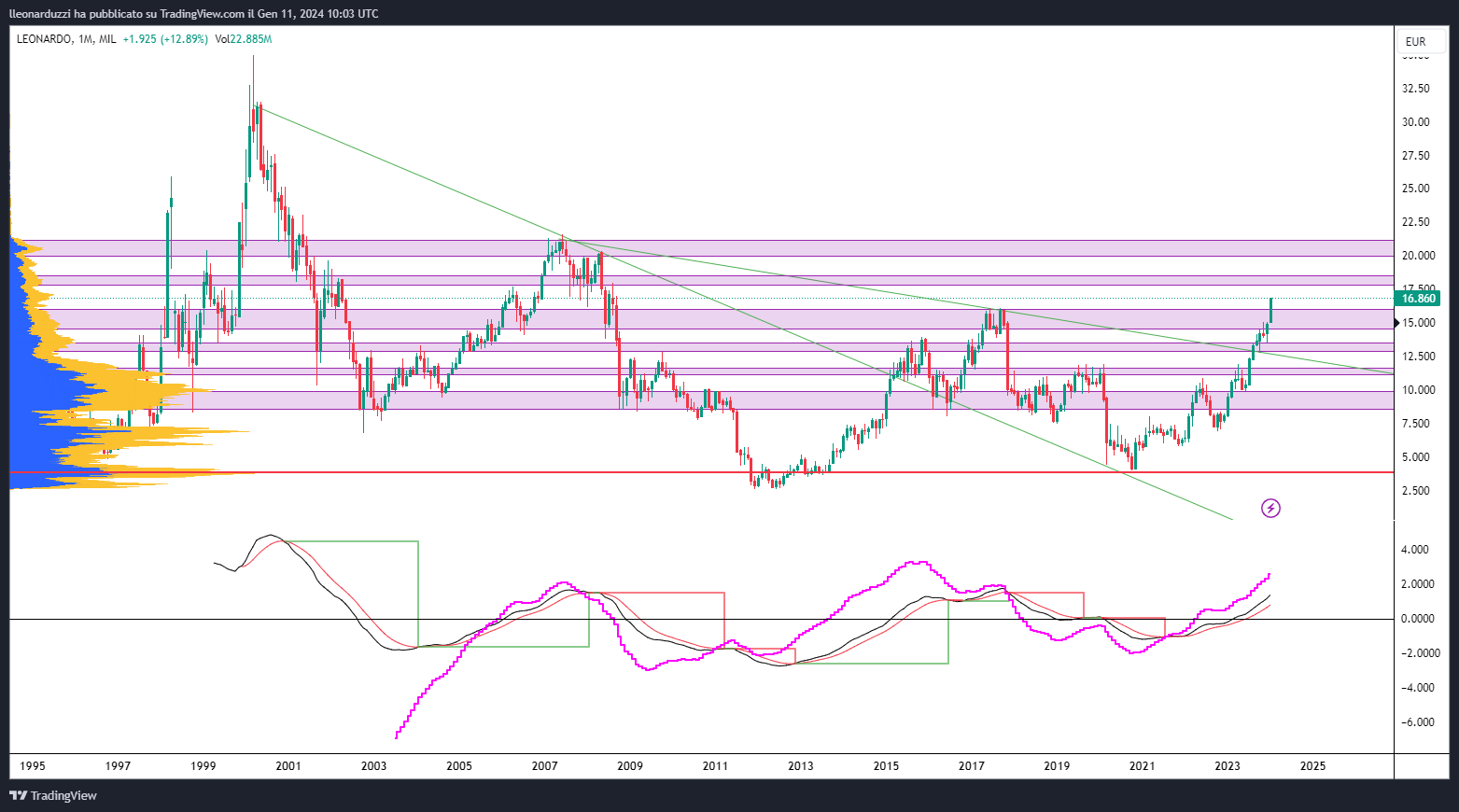
Task: Click the TradingView logo at bottom left
Action: [53, 795]
